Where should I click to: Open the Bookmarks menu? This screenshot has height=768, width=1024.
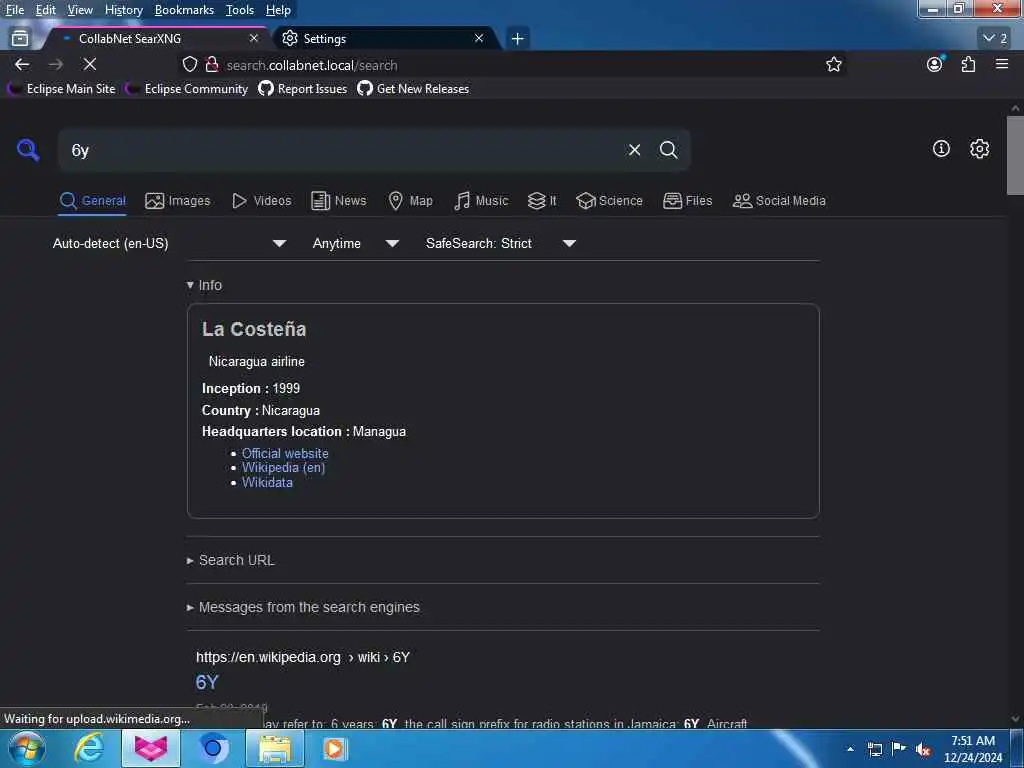pyautogui.click(x=184, y=10)
